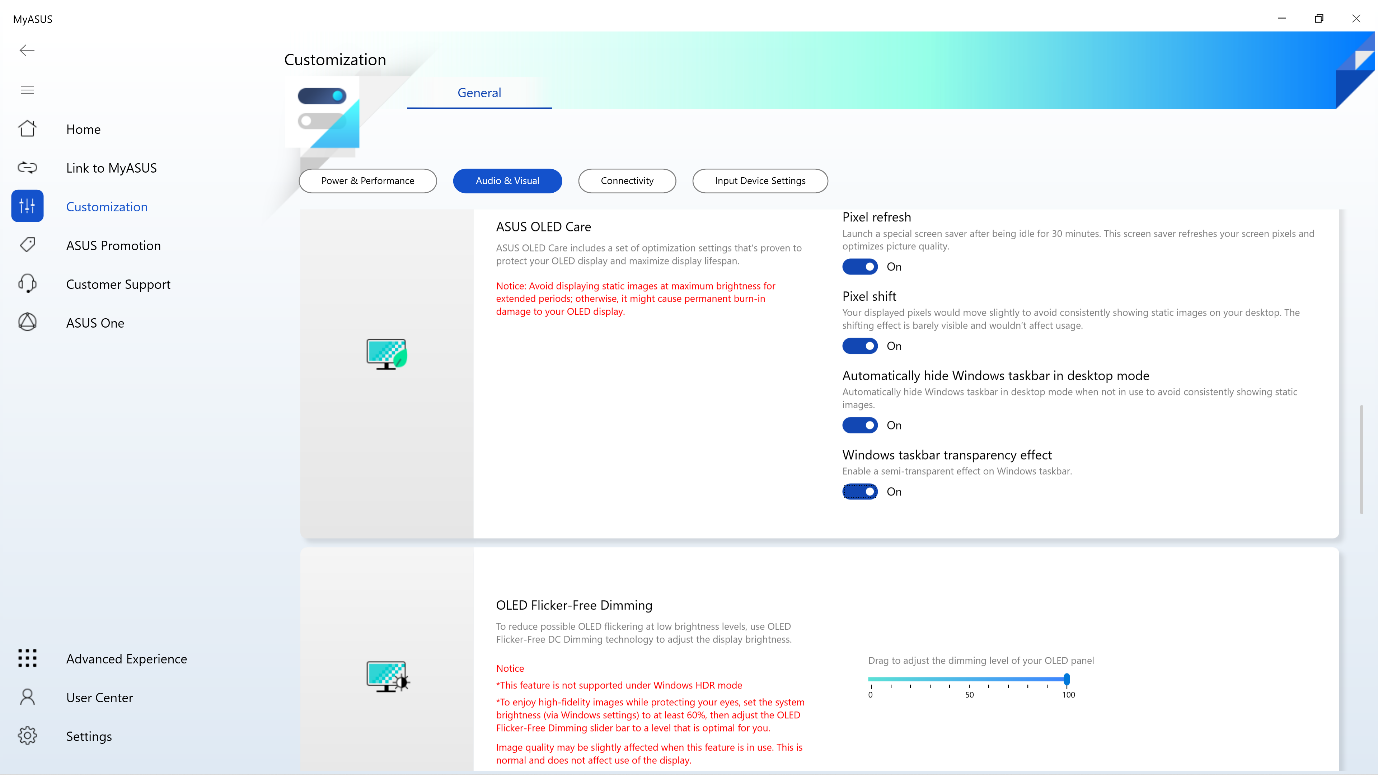The width and height of the screenshot is (1378, 775).
Task: Click the Link to MyASUS chain icon
Action: tap(27, 168)
